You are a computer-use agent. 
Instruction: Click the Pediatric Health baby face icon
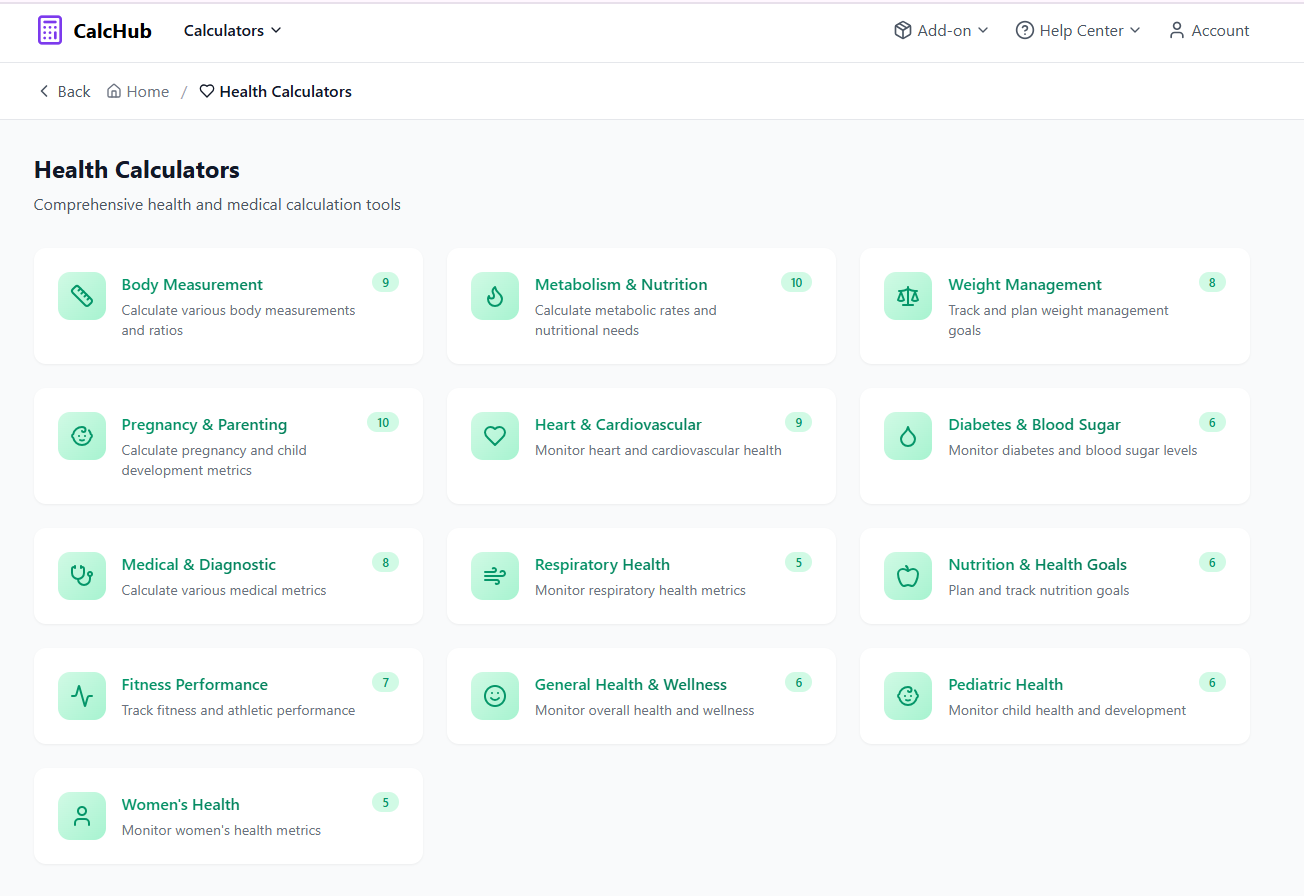click(908, 696)
